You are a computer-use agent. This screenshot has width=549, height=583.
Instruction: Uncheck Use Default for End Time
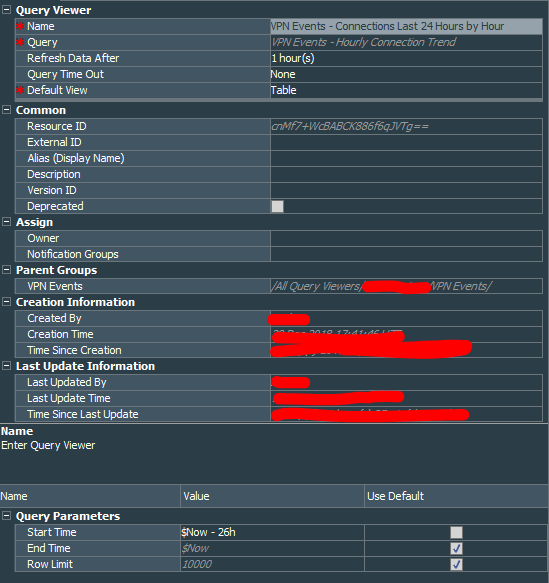click(456, 548)
